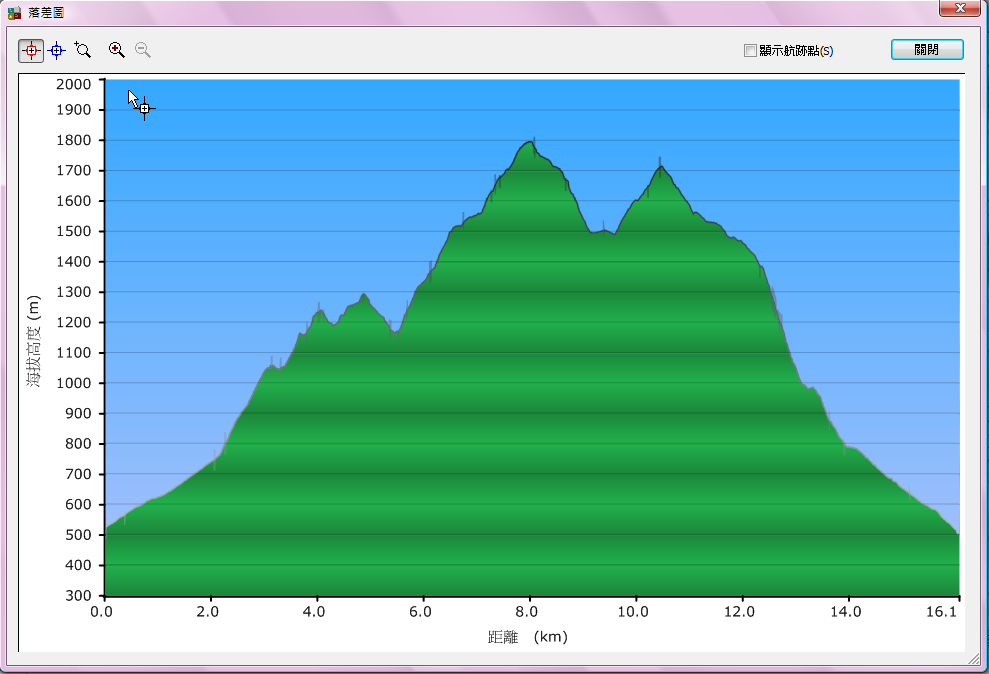Click the highest peak near 8.0 km

(530, 143)
